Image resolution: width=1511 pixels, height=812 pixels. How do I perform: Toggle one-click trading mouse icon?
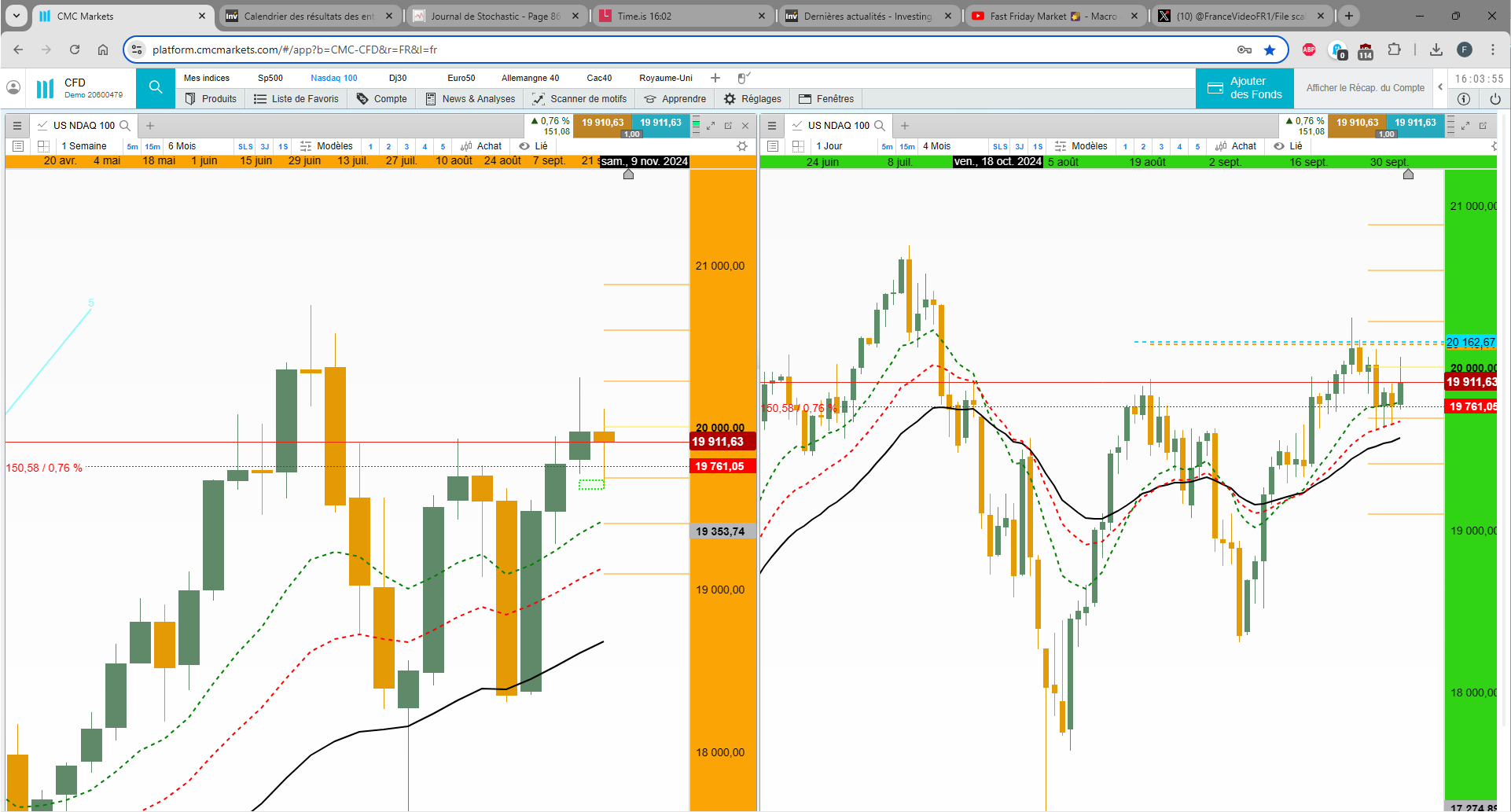[x=744, y=78]
